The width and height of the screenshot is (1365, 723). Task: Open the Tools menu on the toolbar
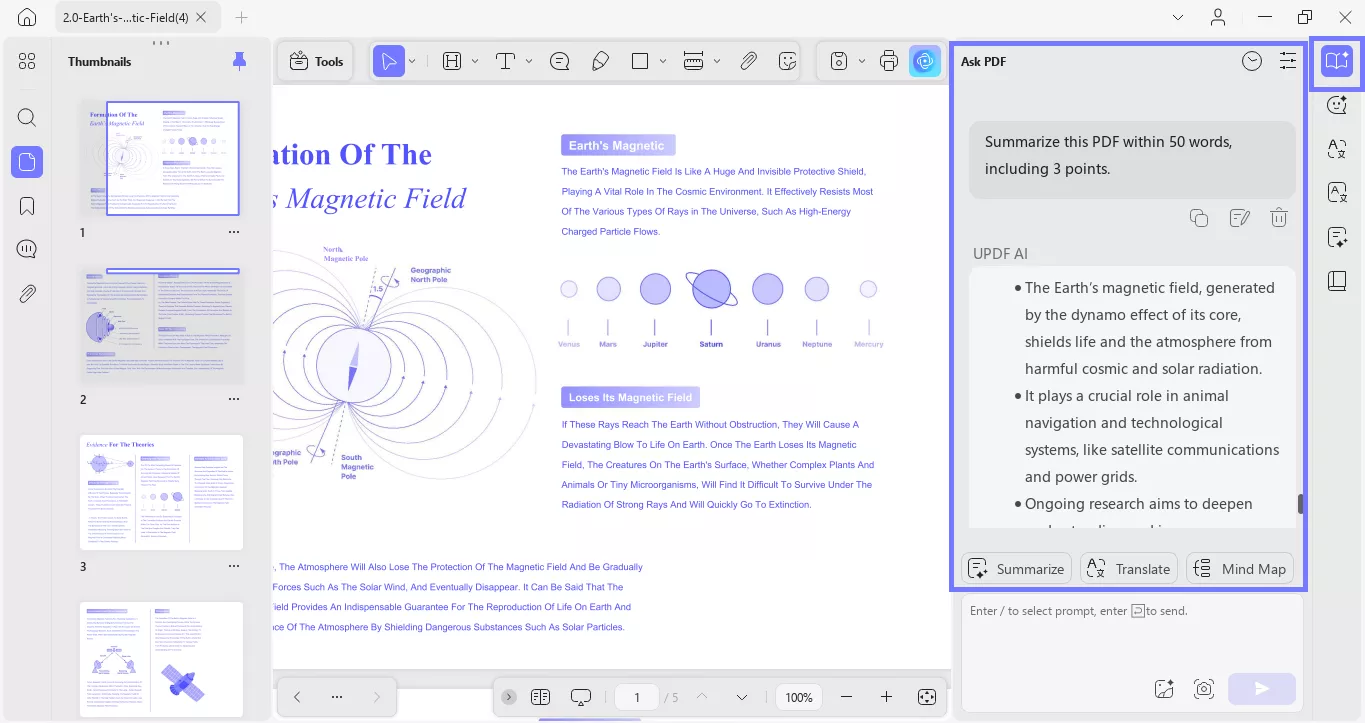tap(315, 60)
